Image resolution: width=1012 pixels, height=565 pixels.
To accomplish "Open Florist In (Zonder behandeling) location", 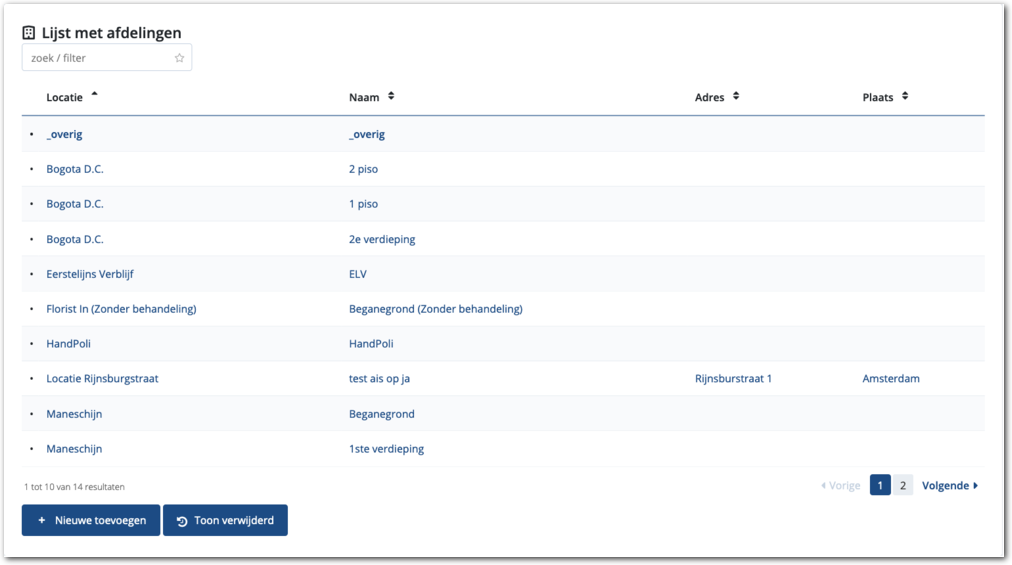I will (121, 309).
